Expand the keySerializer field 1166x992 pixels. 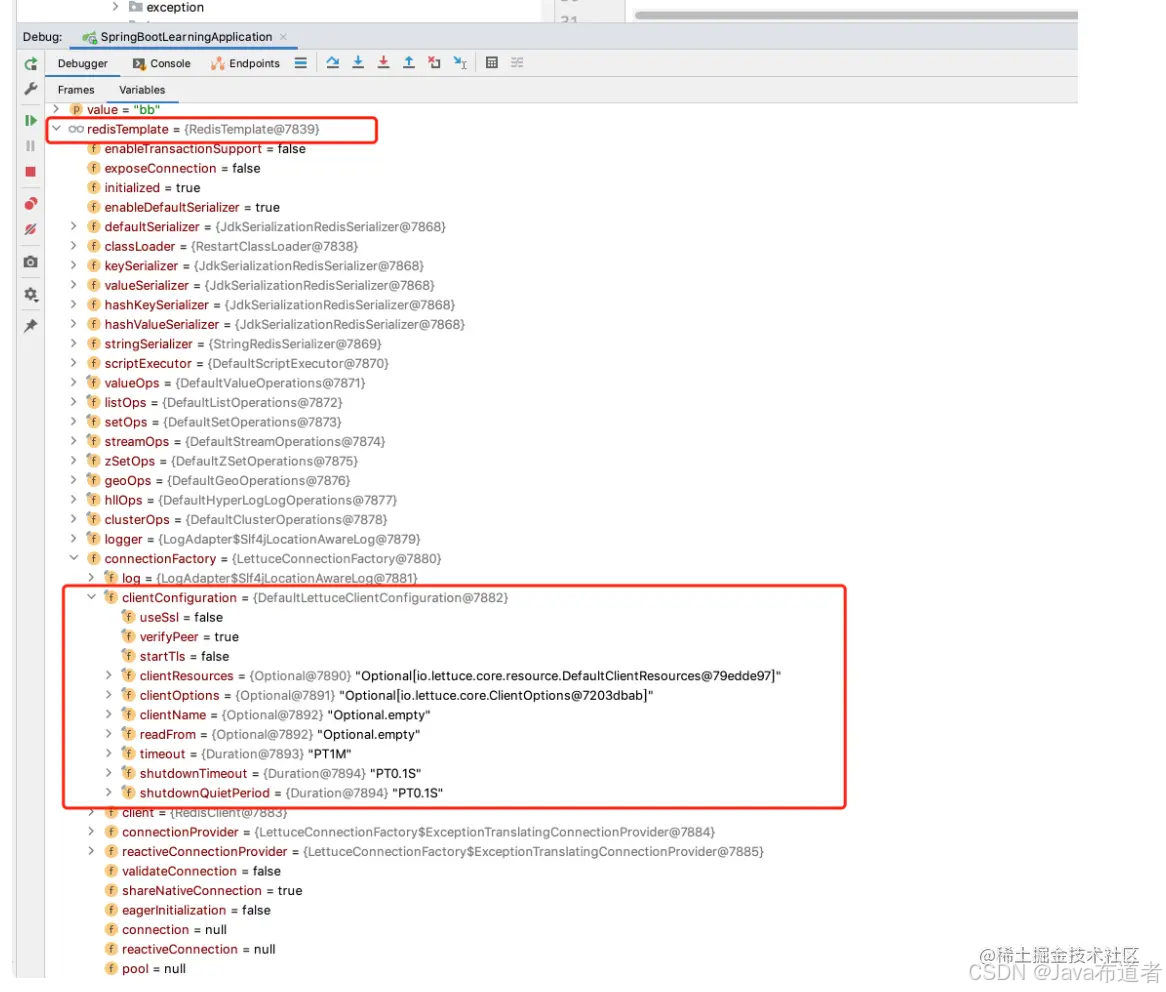click(74, 265)
